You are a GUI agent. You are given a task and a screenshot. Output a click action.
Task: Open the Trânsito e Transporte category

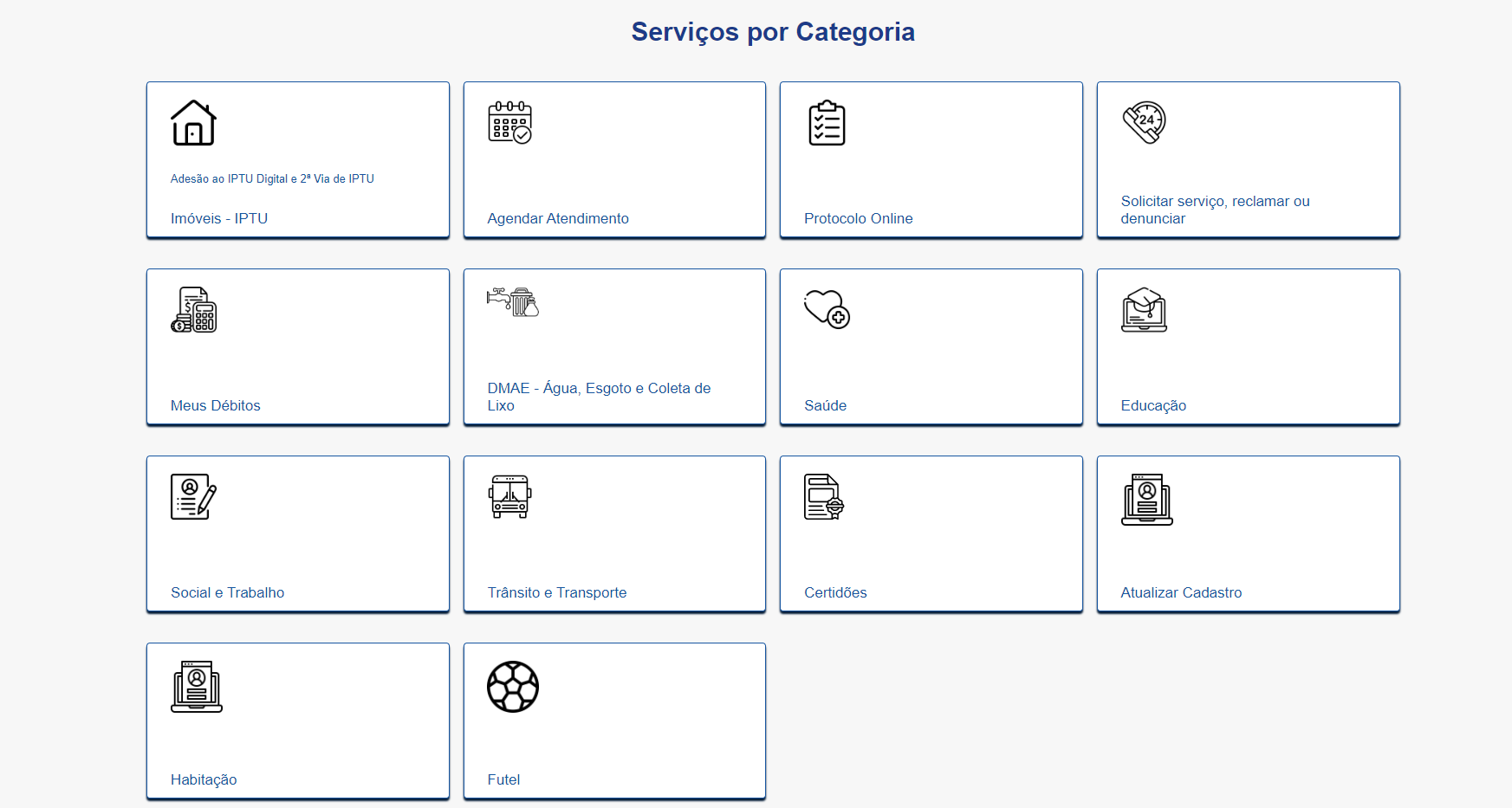pos(557,592)
